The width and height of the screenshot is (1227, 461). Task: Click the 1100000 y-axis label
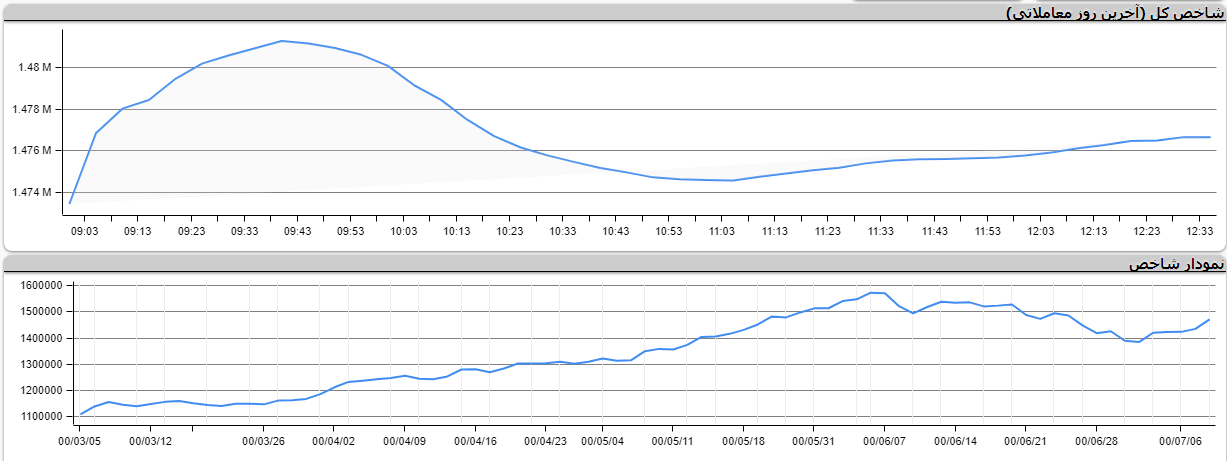coord(40,417)
